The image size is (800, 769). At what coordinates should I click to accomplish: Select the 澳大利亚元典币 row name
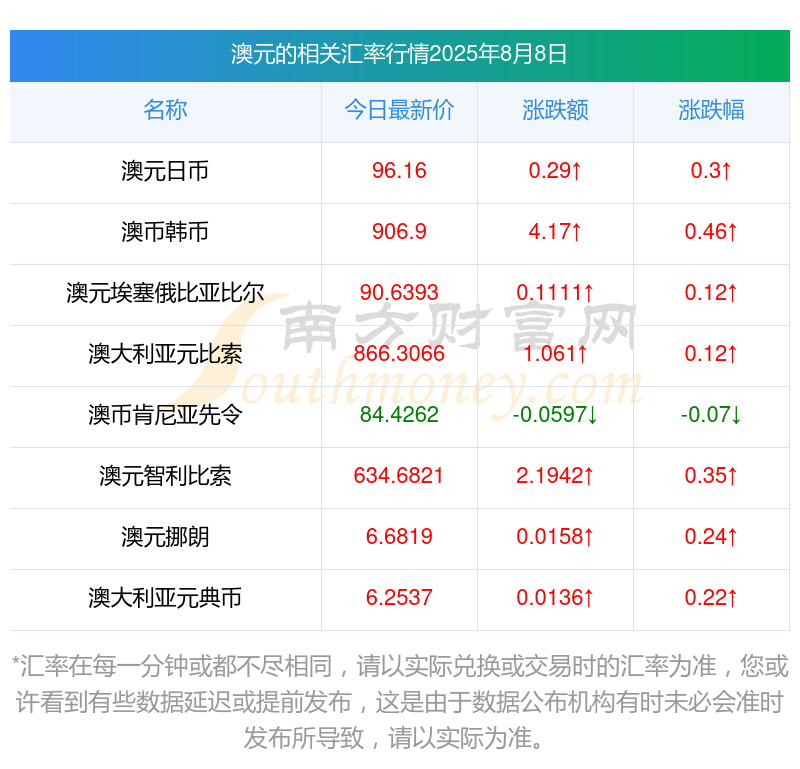point(165,598)
